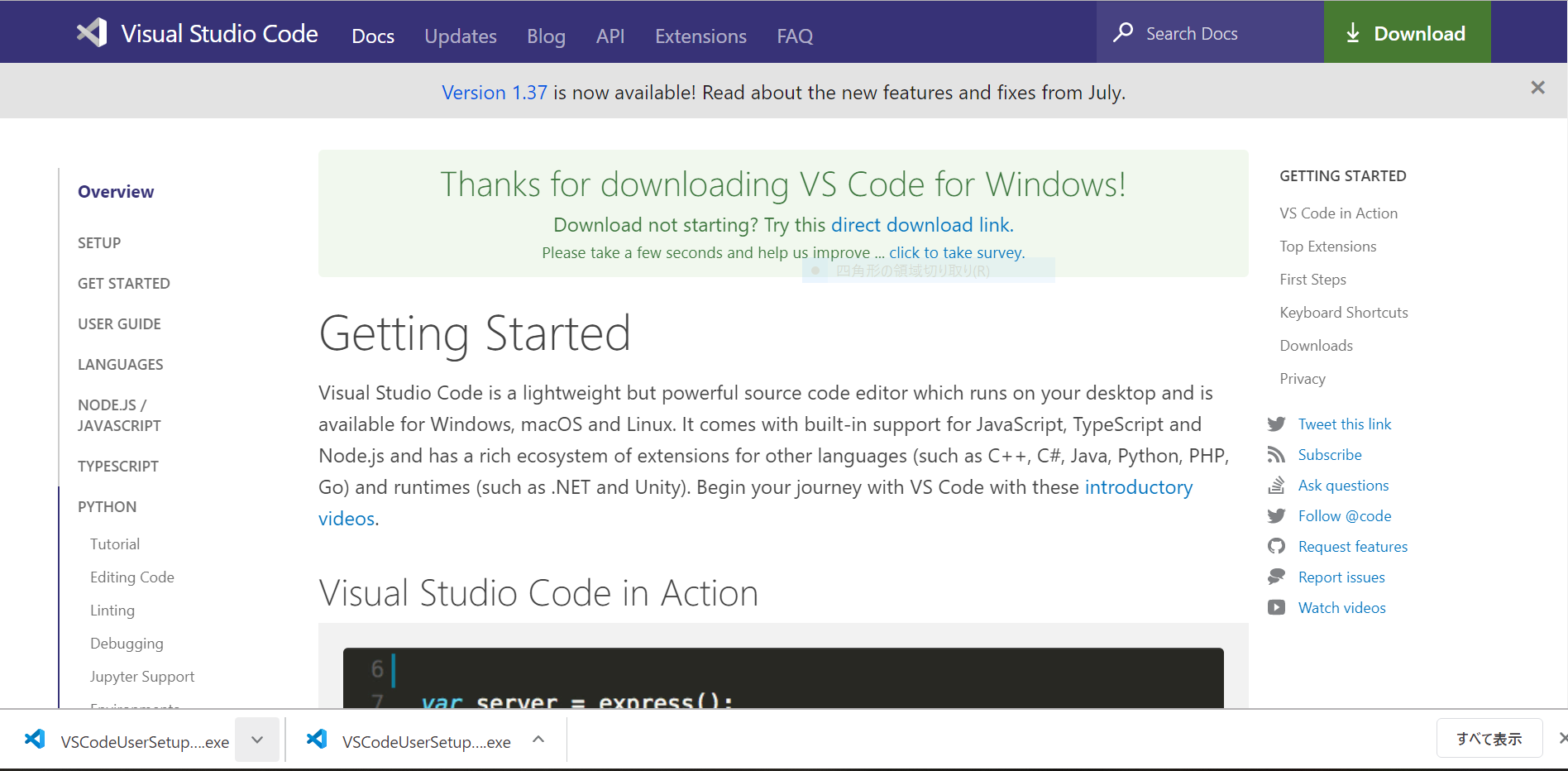Jump to VS Code in Action section
Image resolution: width=1568 pixels, height=771 pixels.
pos(1339,213)
